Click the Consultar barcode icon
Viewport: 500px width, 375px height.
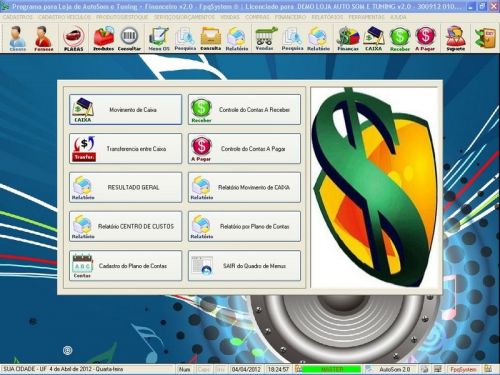tap(129, 38)
